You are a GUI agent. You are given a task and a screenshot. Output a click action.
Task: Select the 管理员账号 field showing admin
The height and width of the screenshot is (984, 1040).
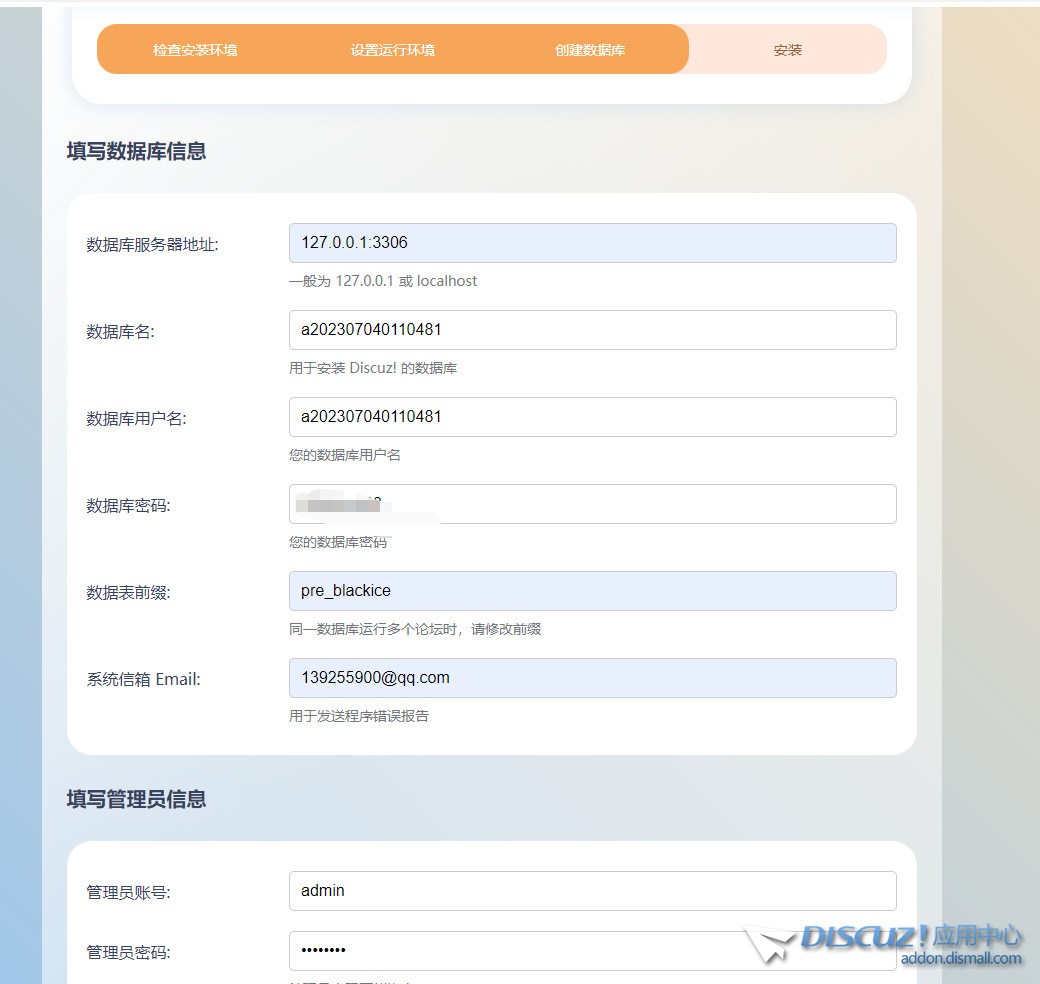coord(592,891)
